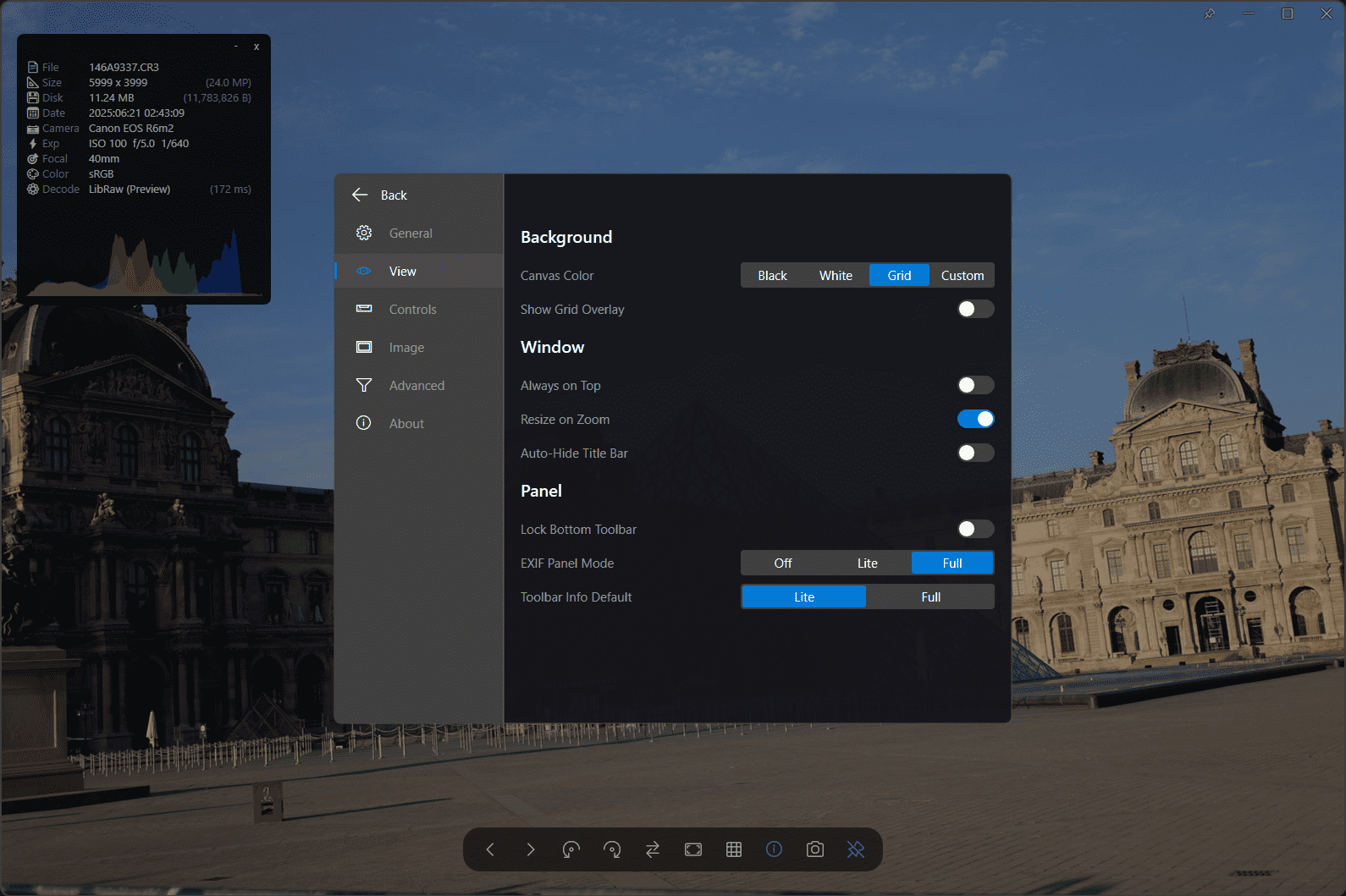Click the color space value sRGB
The image size is (1346, 896).
tap(101, 173)
